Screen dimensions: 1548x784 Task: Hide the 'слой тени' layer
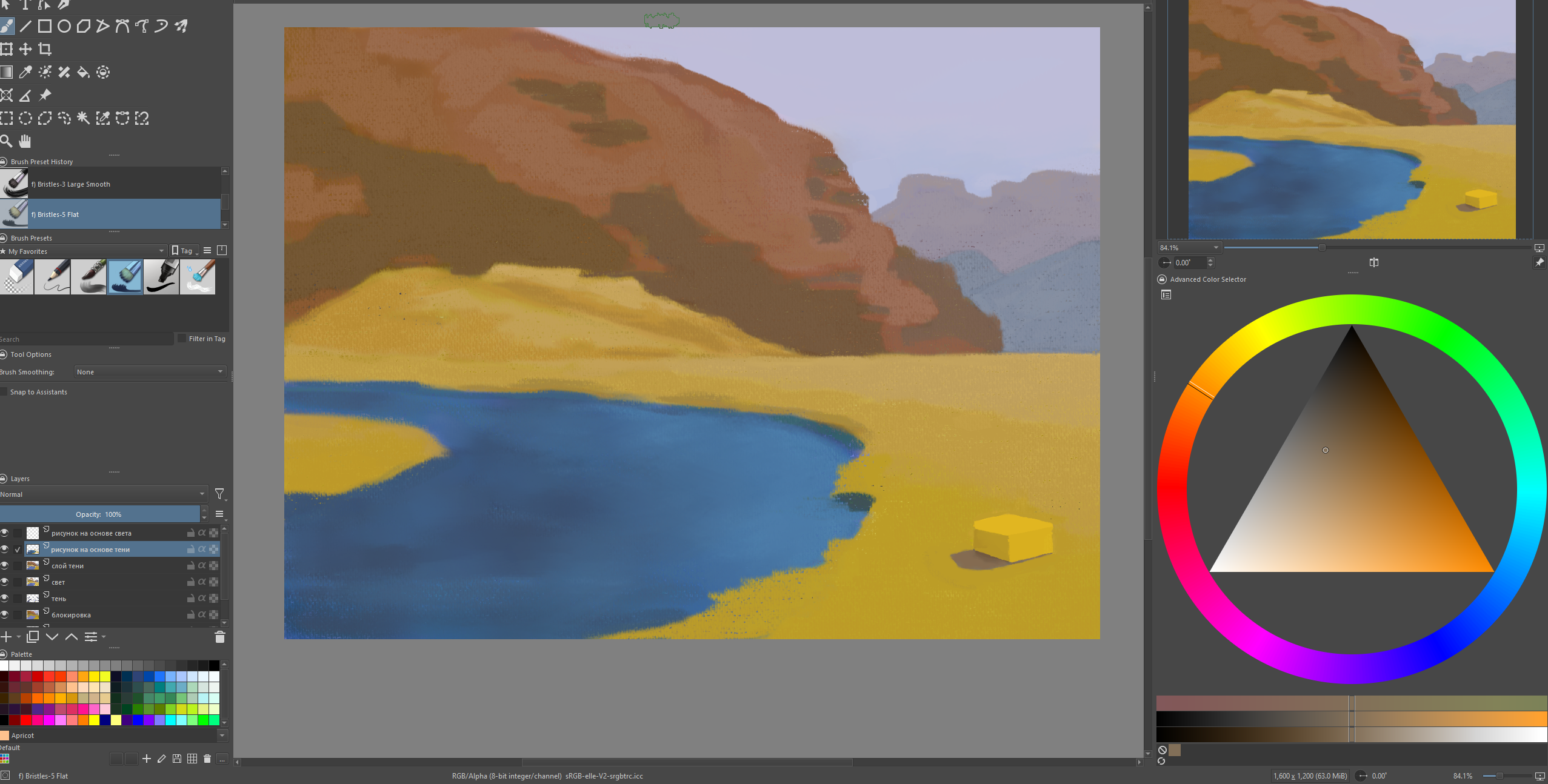click(x=5, y=566)
